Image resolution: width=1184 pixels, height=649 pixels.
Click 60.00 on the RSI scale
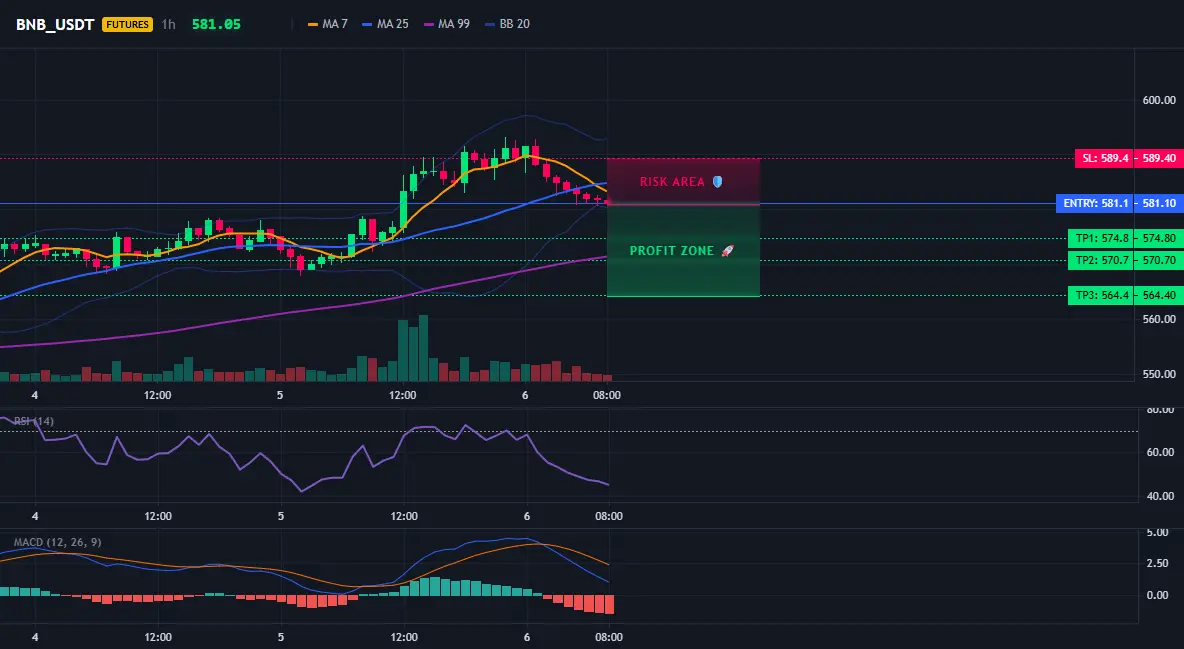(x=1161, y=452)
